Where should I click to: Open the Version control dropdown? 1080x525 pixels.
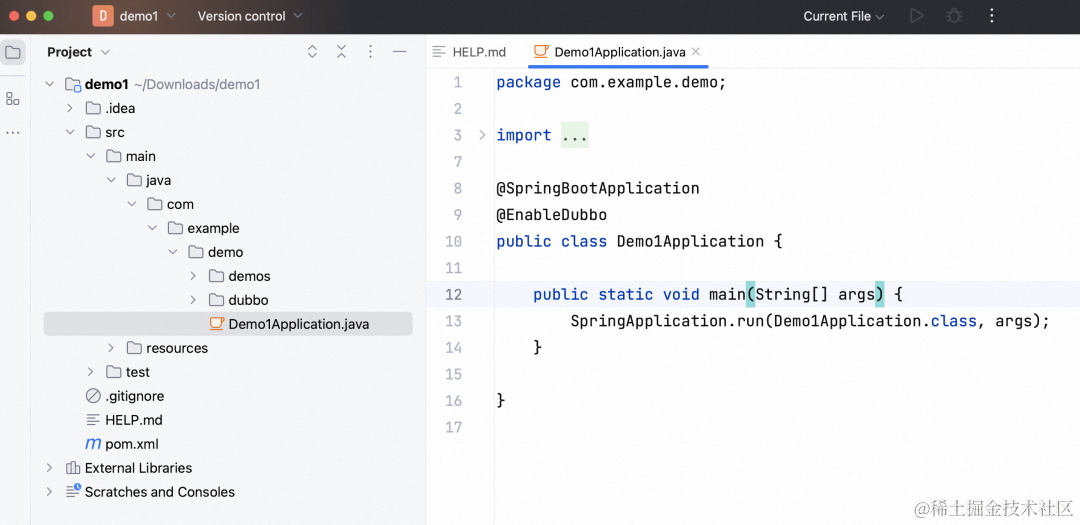tap(249, 16)
